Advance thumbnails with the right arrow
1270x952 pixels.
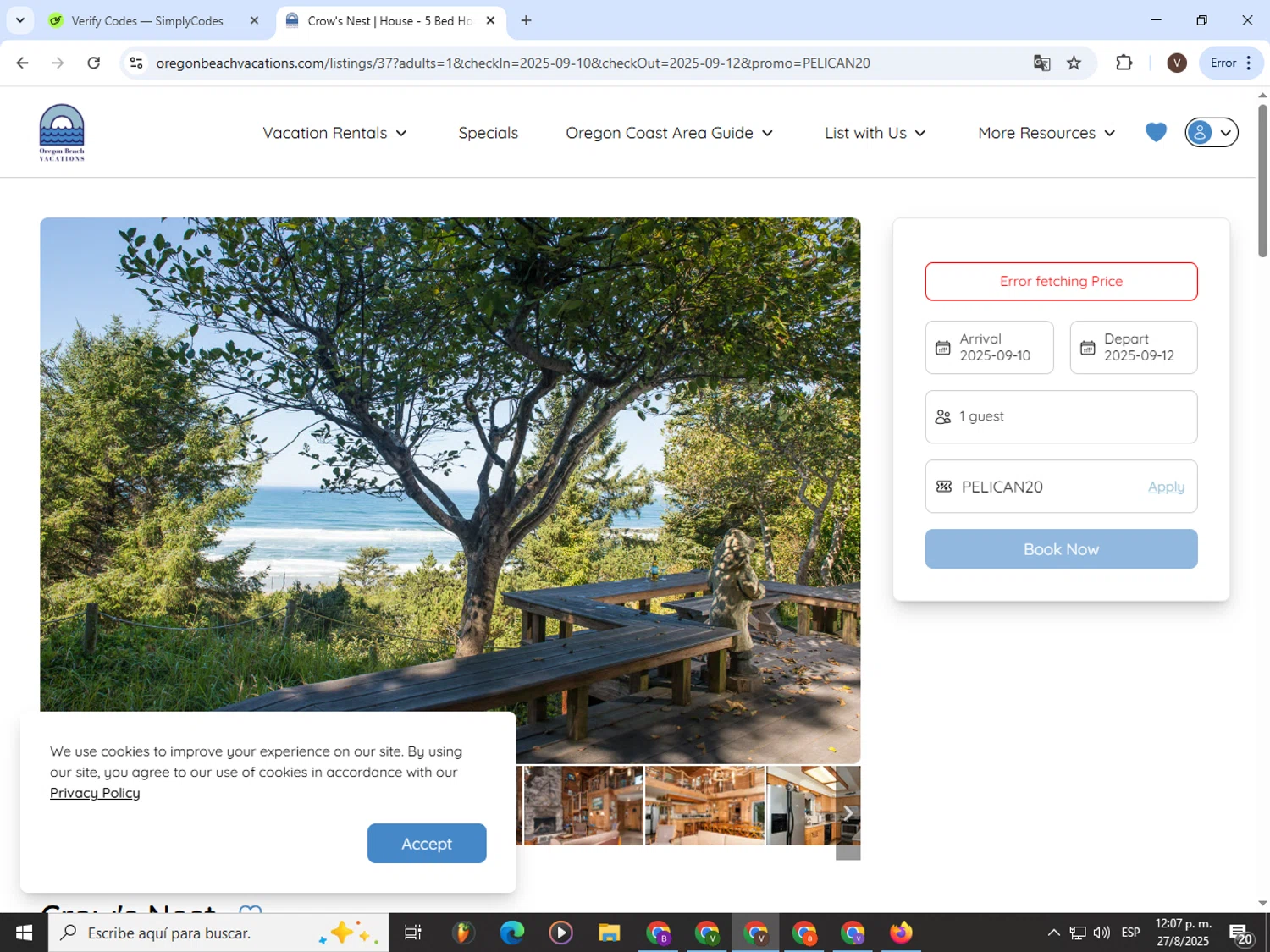[x=848, y=812]
